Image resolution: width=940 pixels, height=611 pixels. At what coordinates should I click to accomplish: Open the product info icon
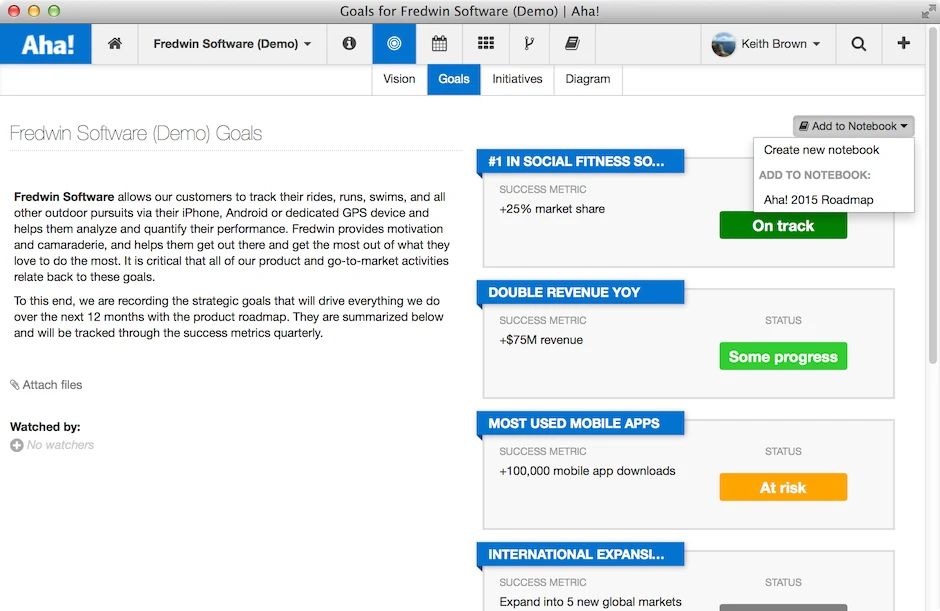[349, 43]
